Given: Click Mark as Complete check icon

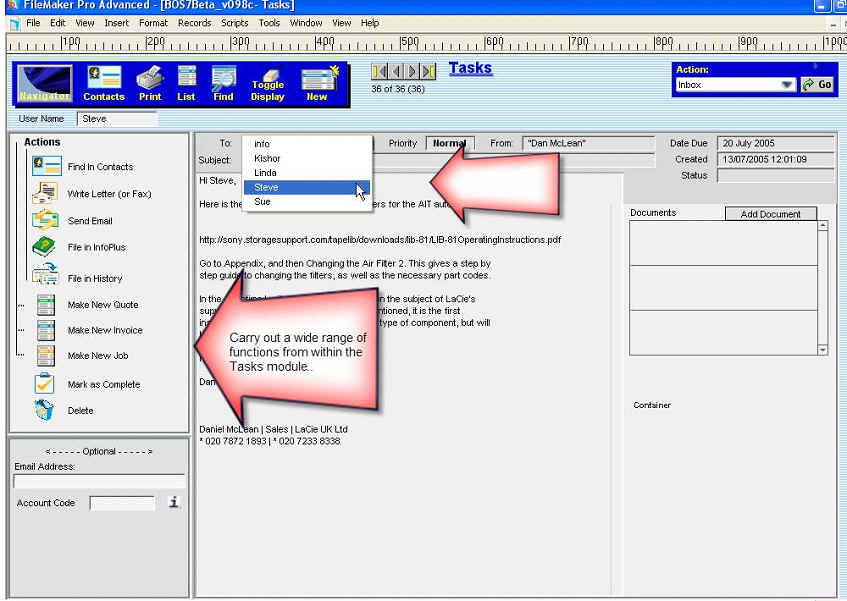Looking at the screenshot, I should tap(44, 383).
